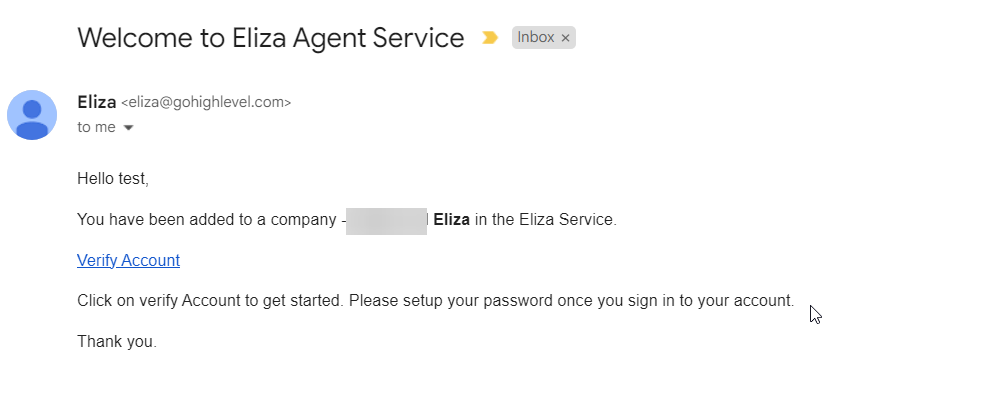Click the "to me" recipient text
This screenshot has height=409, width=985.
96,127
